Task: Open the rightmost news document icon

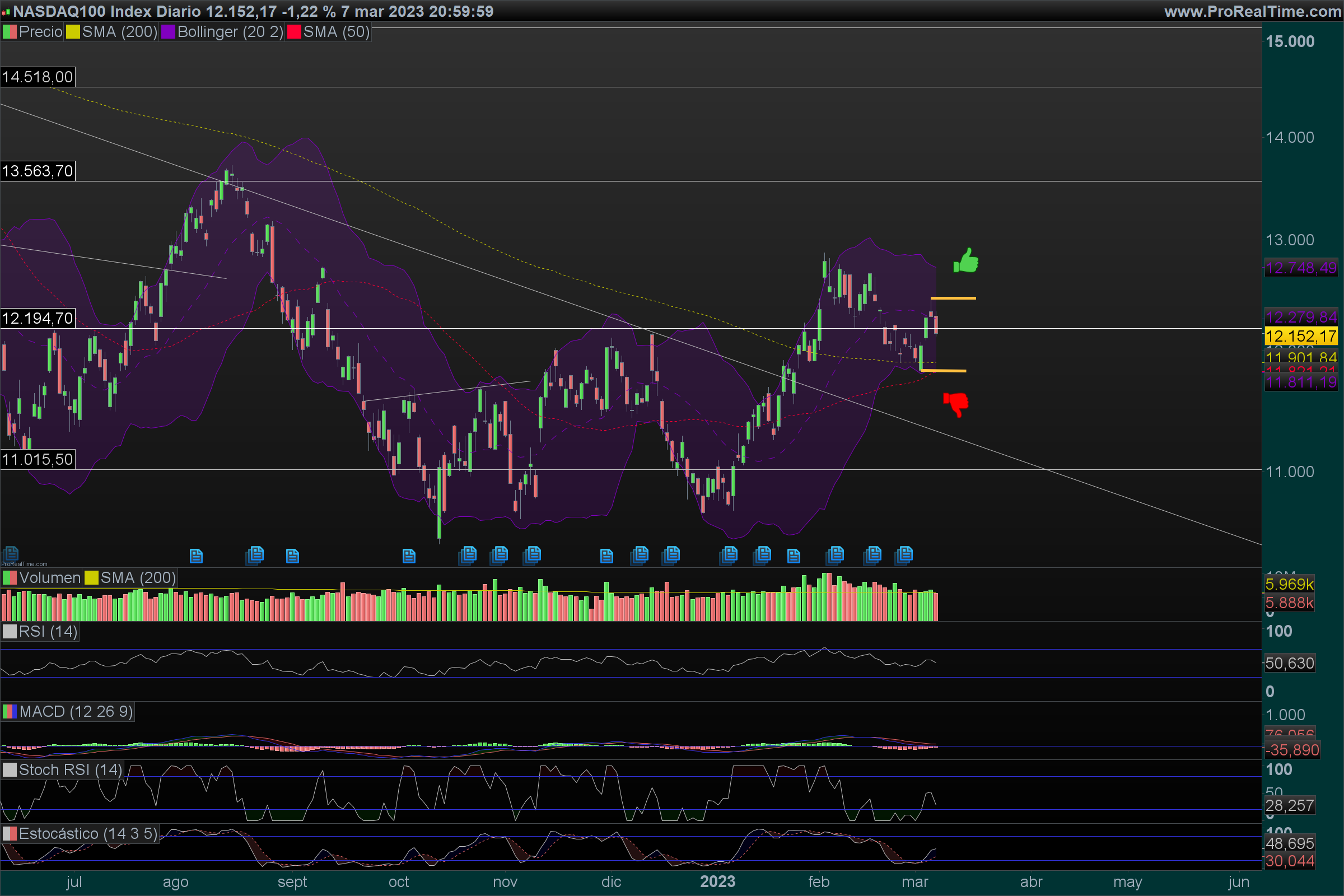Action: tap(905, 554)
